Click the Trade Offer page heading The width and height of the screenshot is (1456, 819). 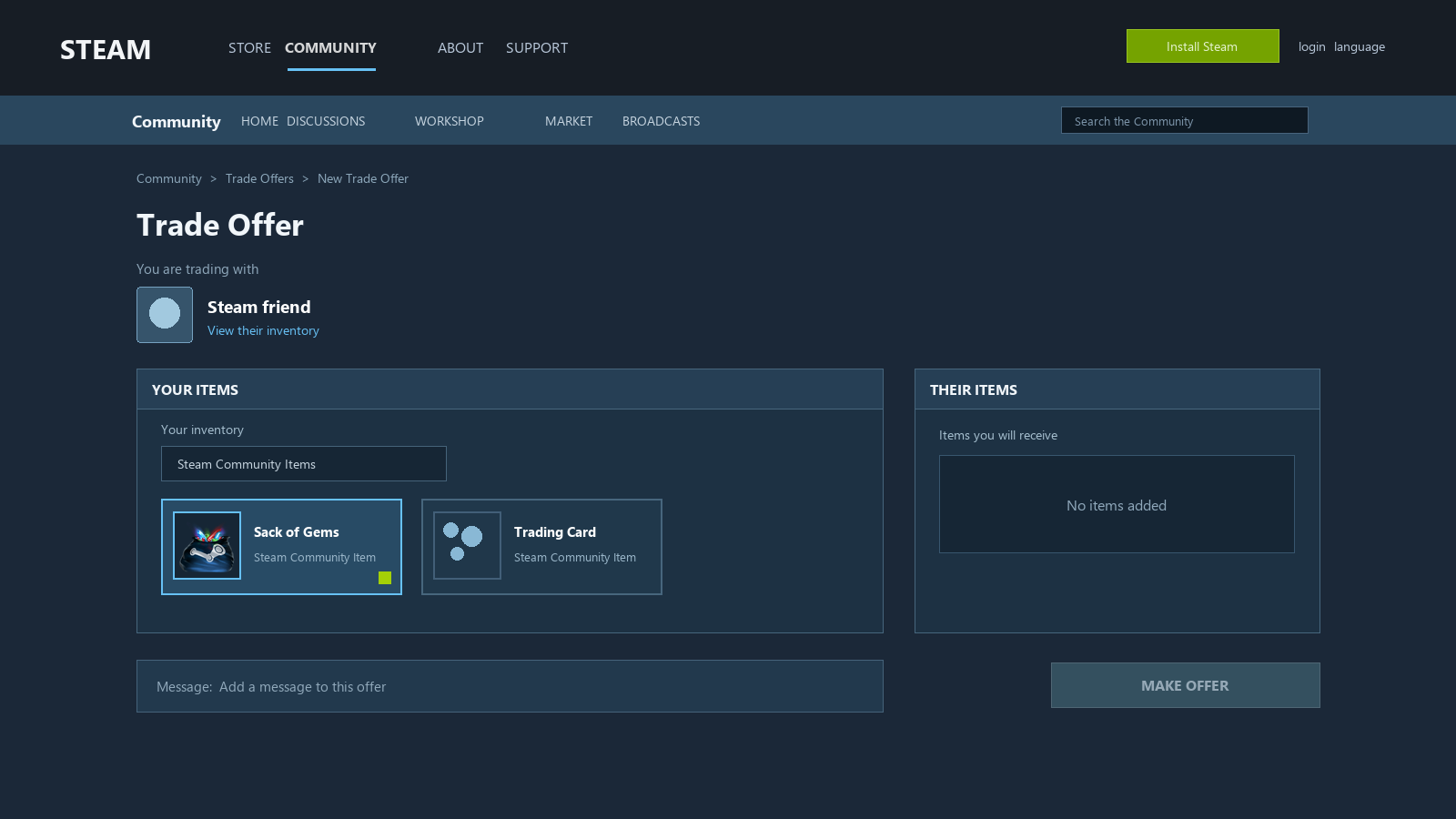pos(220,225)
